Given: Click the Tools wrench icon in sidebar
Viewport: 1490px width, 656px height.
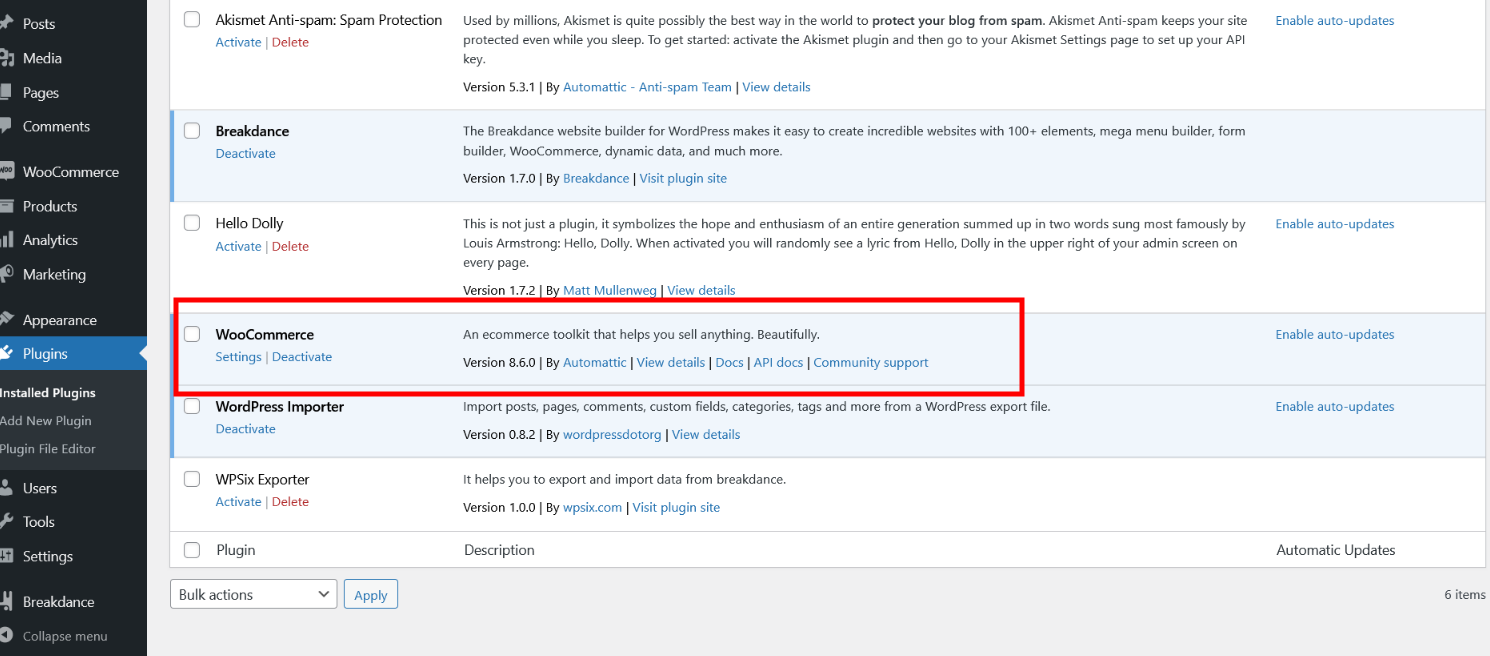Looking at the screenshot, I should coord(5,522).
